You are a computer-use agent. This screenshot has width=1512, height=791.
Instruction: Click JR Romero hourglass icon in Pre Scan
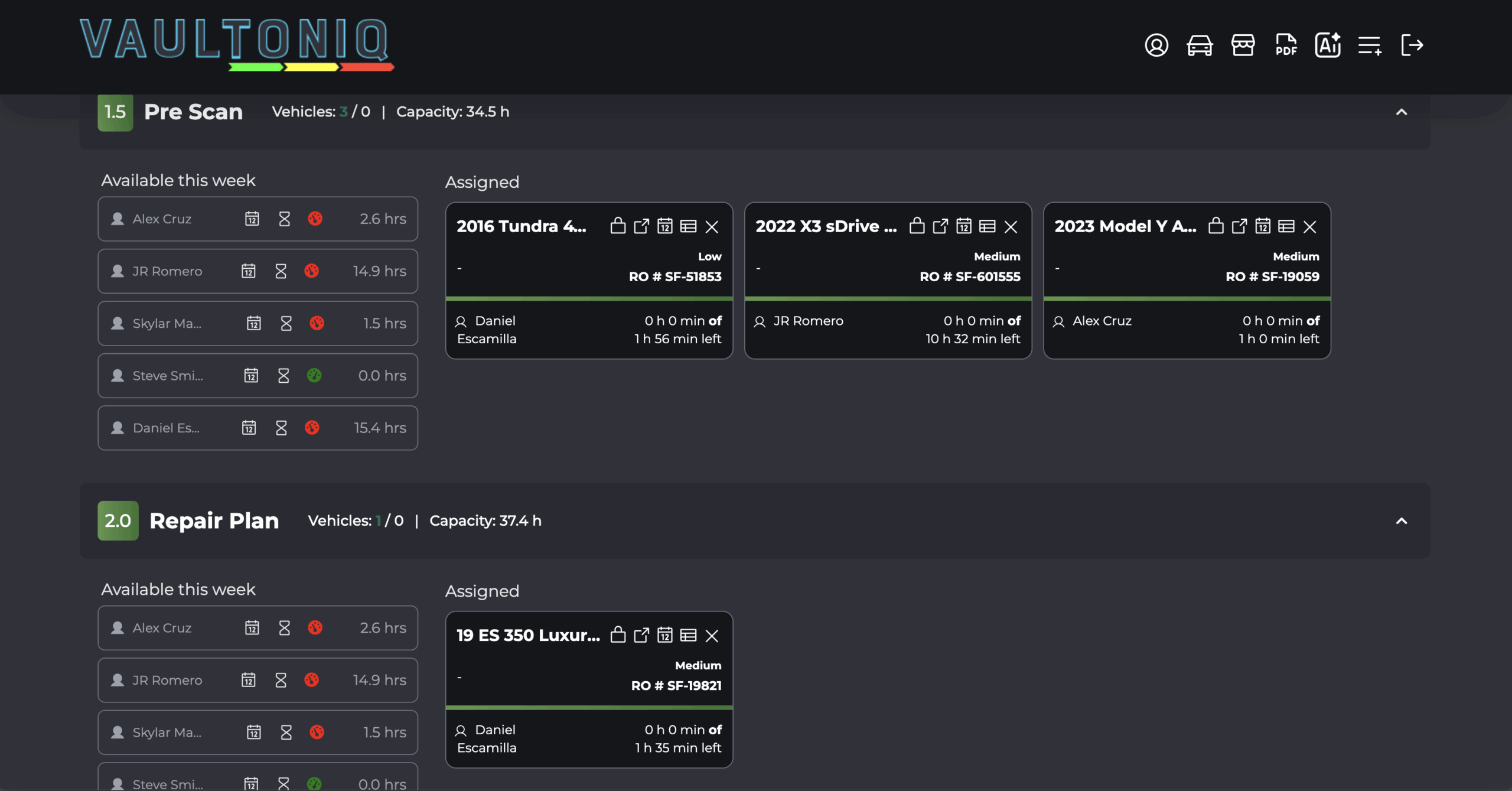pyautogui.click(x=281, y=271)
